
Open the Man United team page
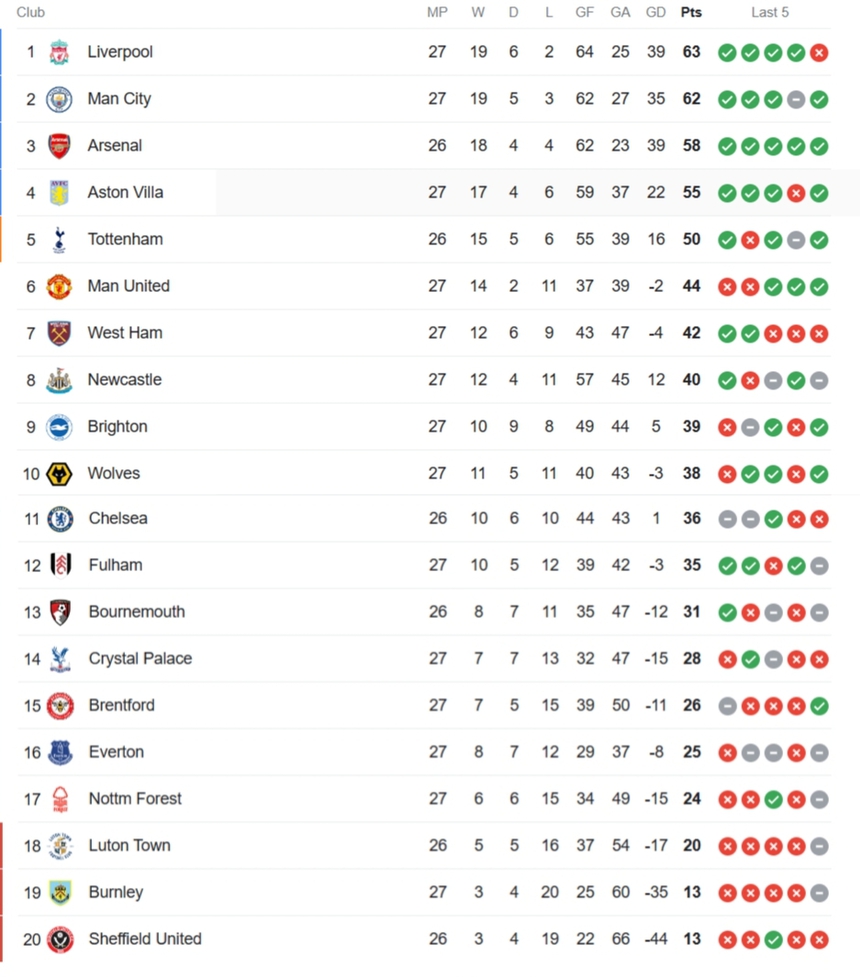(128, 286)
